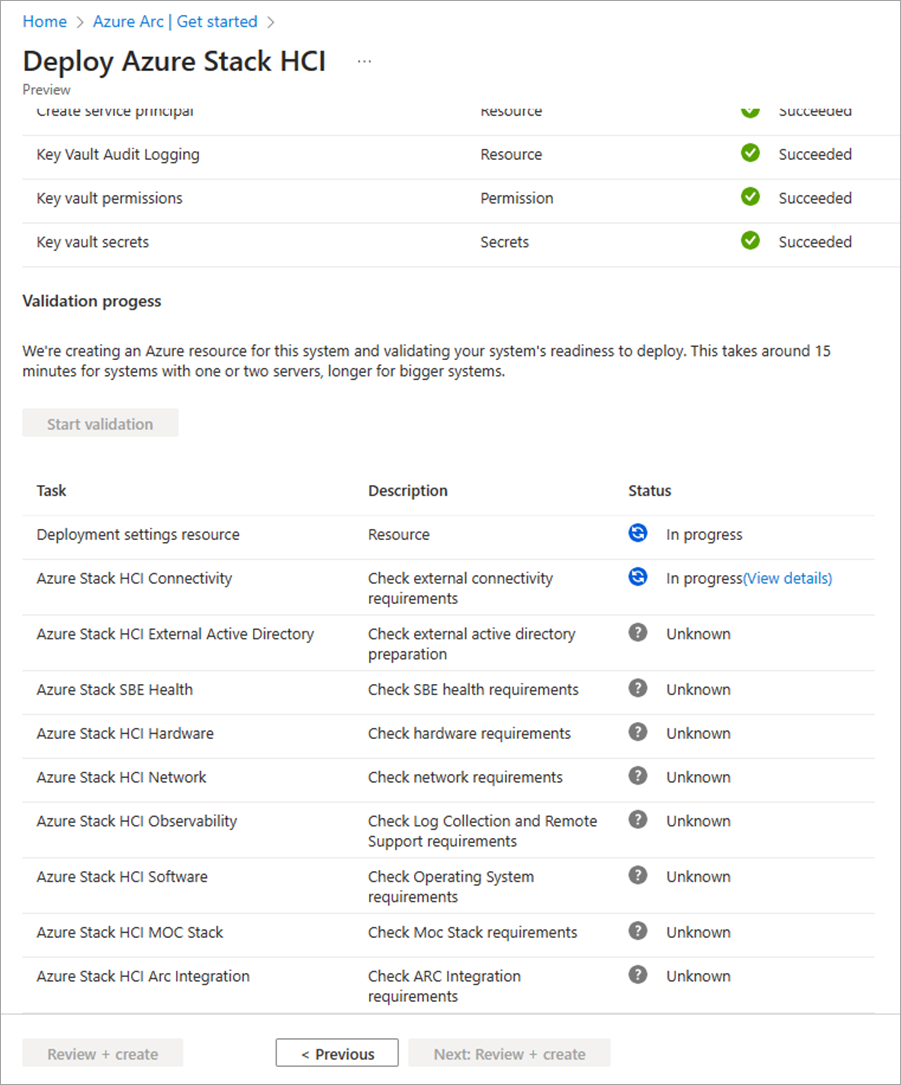Select the Azure Stack HCI Network task
Viewport: 901px width, 1085px height.
coord(121,777)
